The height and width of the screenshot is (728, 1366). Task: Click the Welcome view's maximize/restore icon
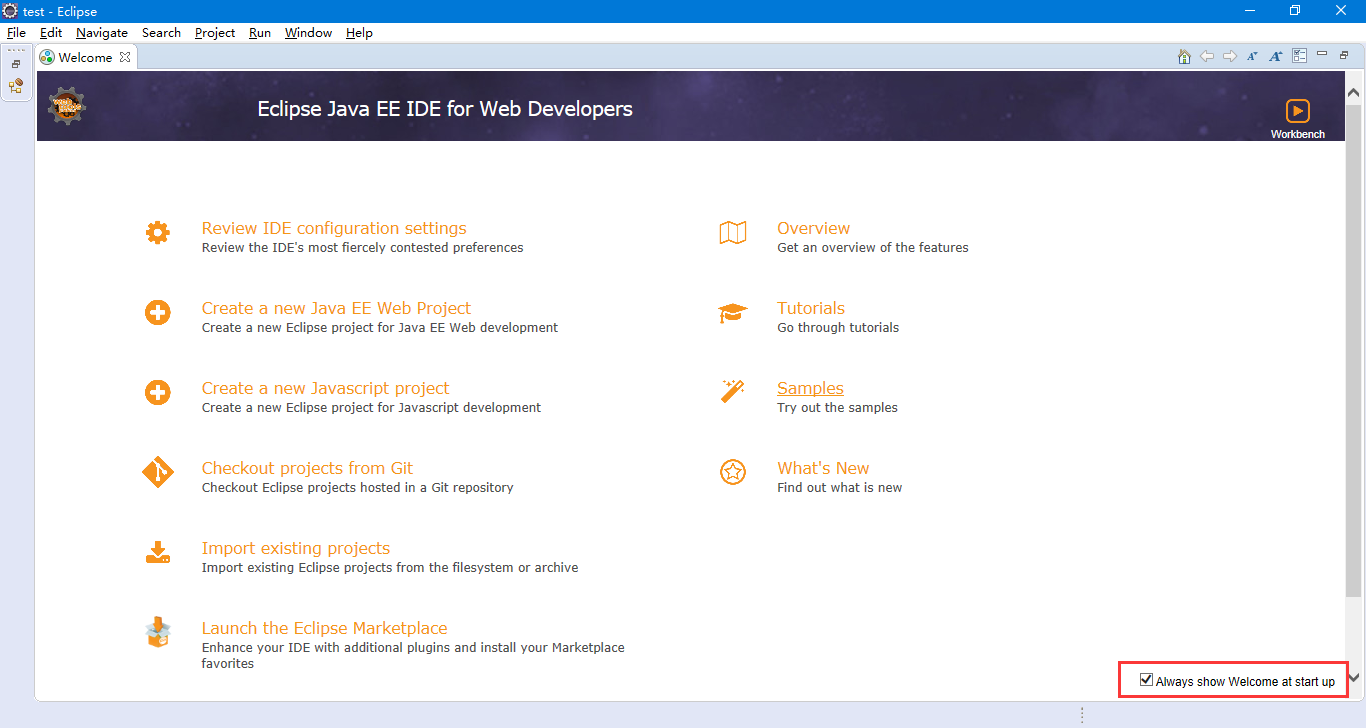[1345, 55]
